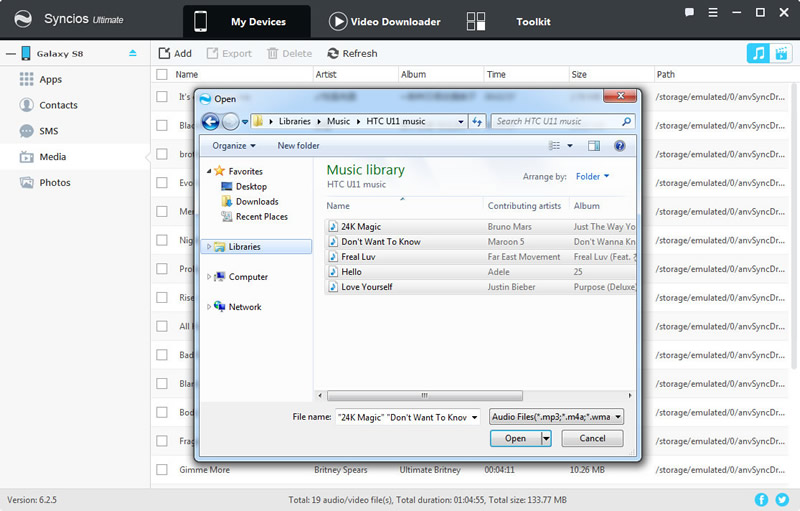Expand the Network tree node

(209, 307)
